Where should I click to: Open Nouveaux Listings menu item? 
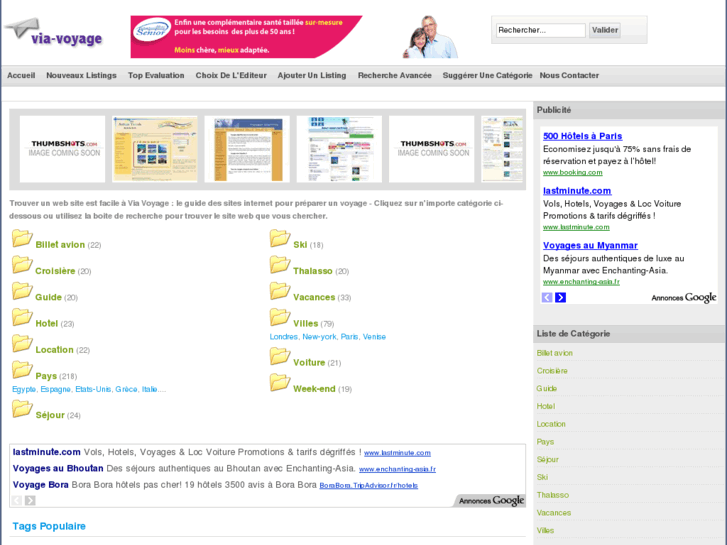[x=81, y=76]
